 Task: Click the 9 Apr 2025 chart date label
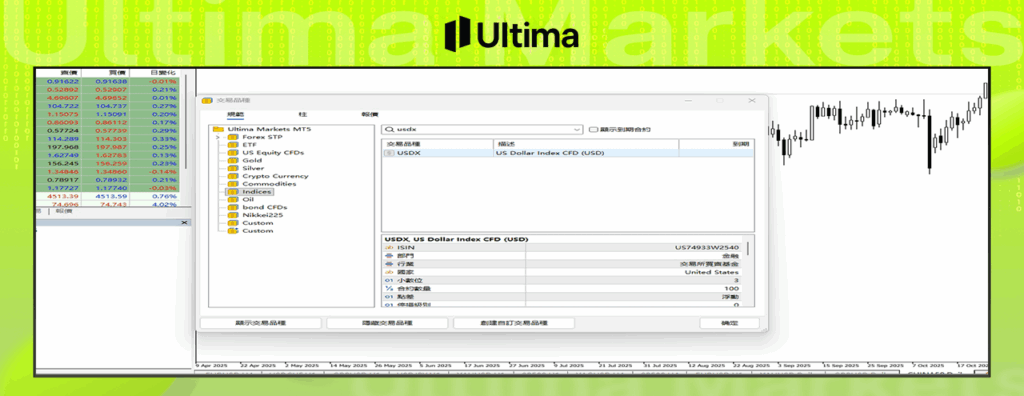pyautogui.click(x=212, y=365)
